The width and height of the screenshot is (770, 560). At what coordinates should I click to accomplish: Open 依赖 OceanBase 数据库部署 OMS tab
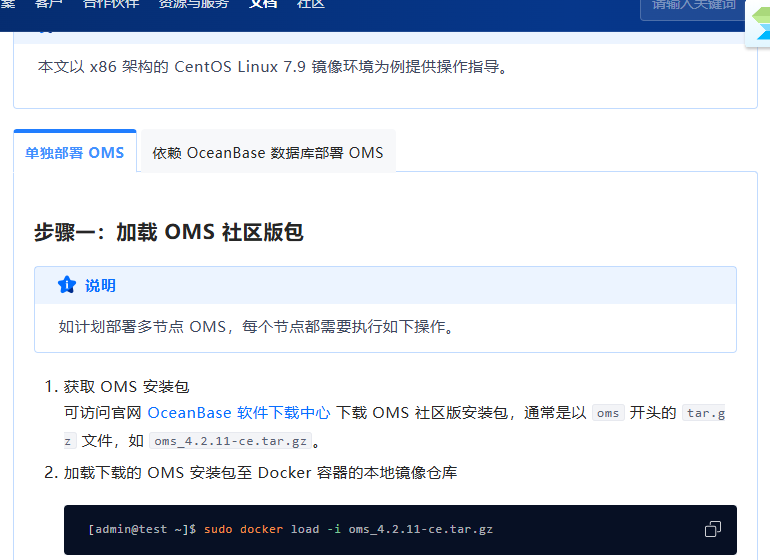(267, 153)
